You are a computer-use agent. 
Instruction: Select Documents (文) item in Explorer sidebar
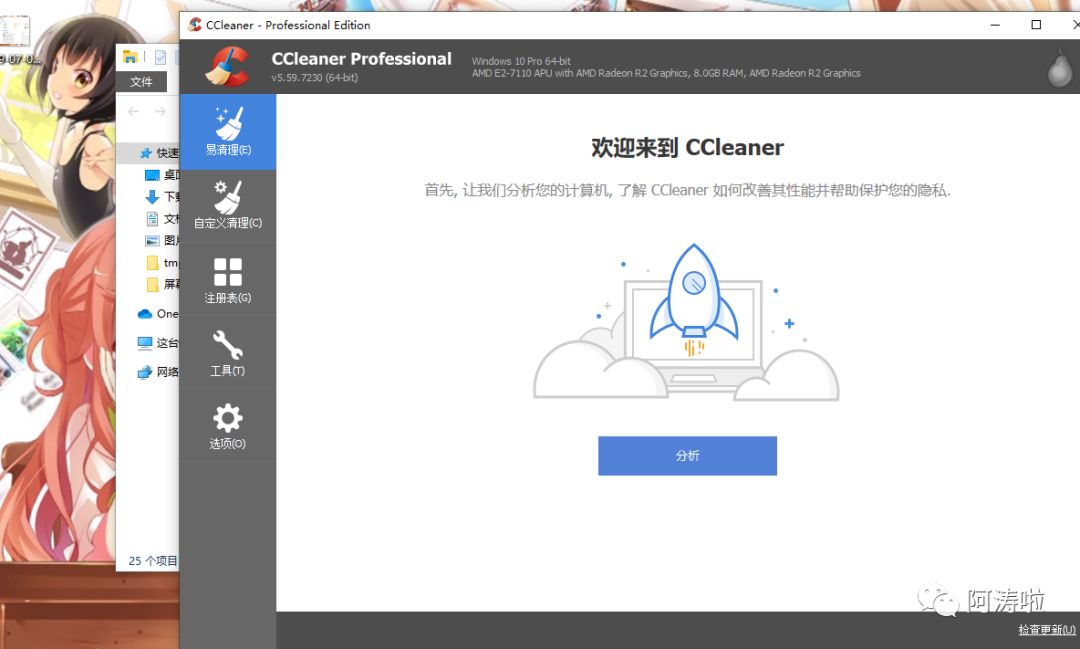(162, 219)
